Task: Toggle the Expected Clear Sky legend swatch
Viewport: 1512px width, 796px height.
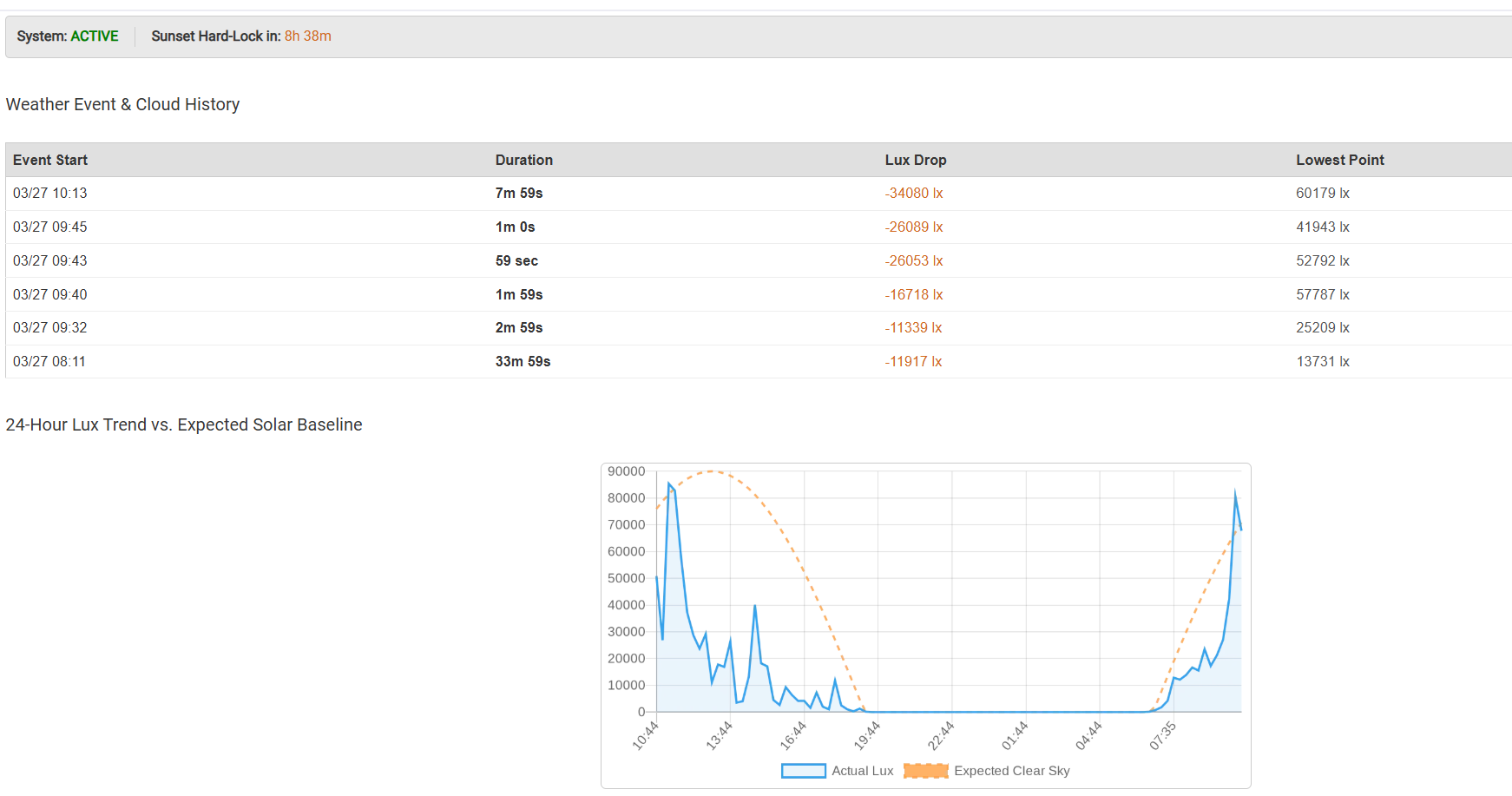Action: click(x=925, y=771)
